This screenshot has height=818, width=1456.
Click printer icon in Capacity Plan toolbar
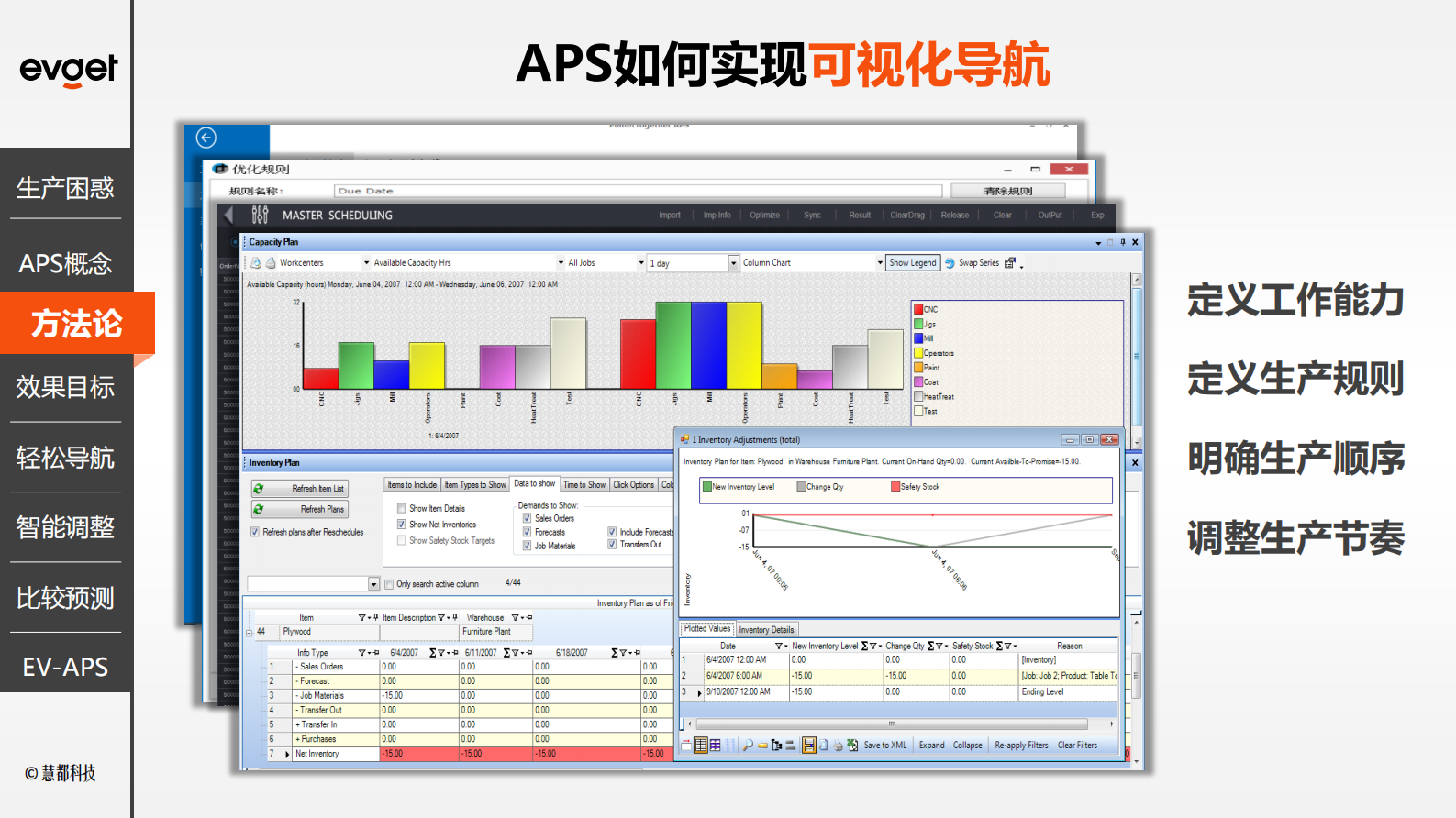click(x=271, y=263)
